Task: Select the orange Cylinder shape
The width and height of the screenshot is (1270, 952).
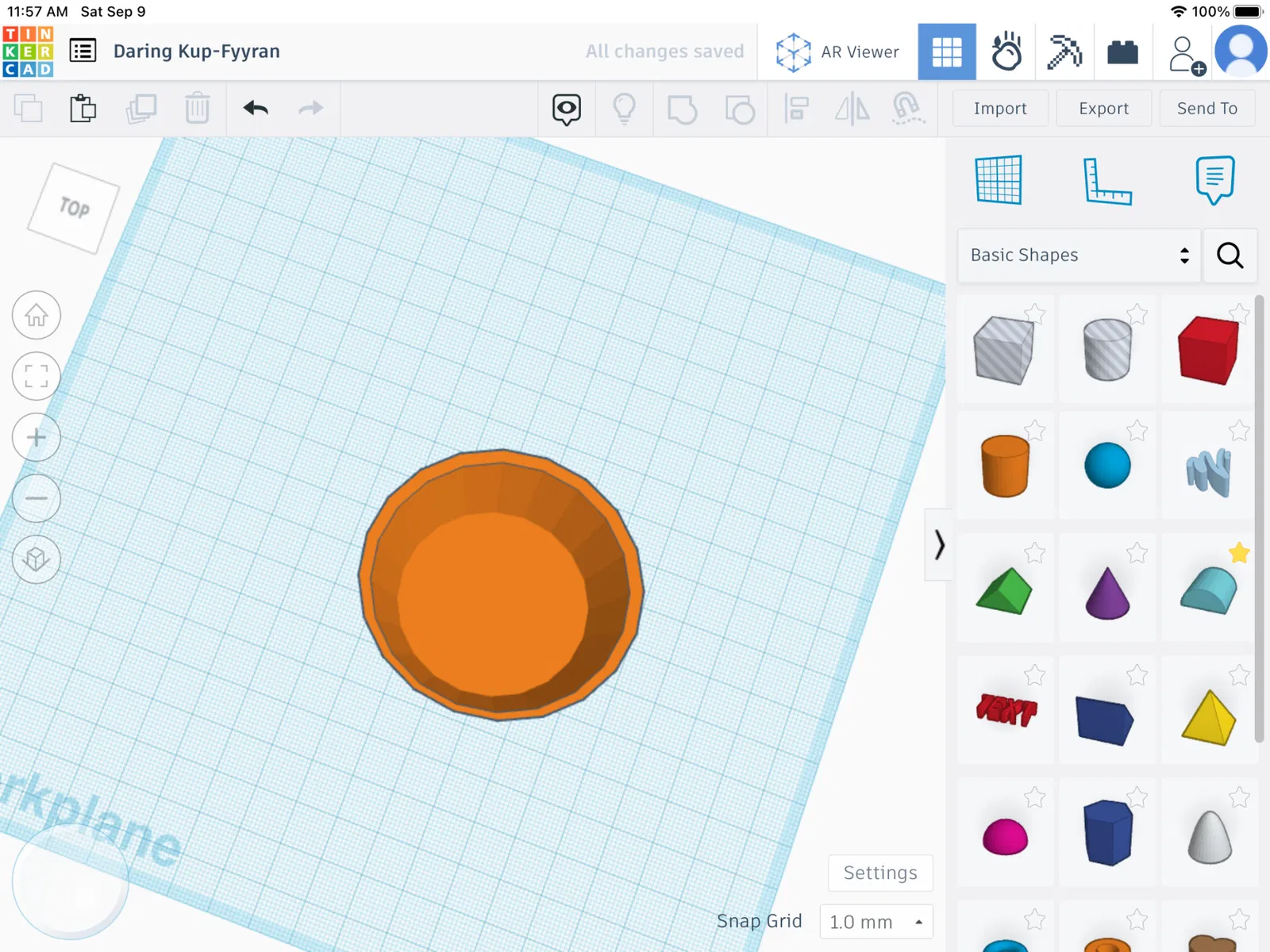Action: pyautogui.click(x=1005, y=466)
